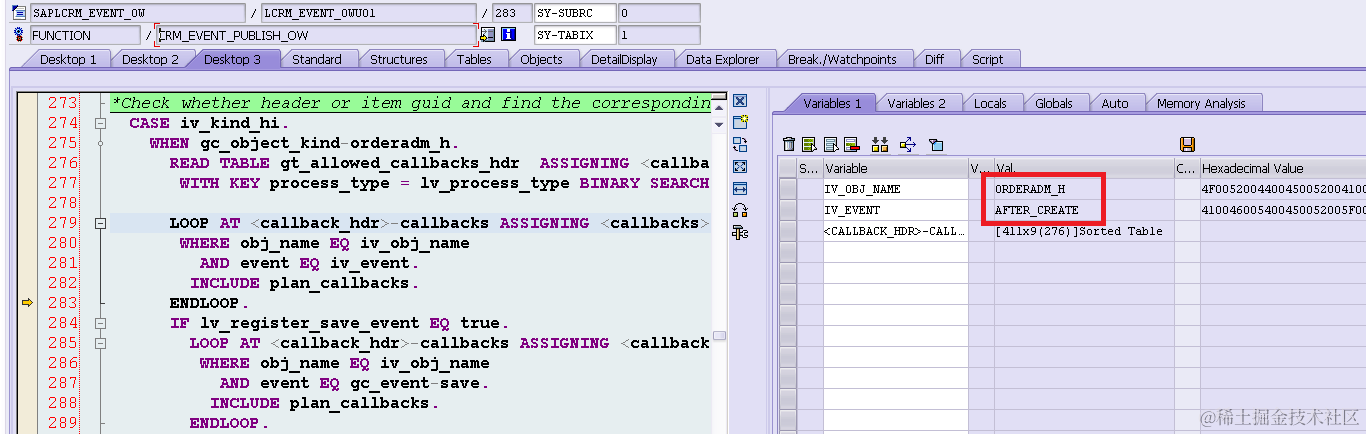Open the Break./Watchpoints tab

tap(842, 59)
